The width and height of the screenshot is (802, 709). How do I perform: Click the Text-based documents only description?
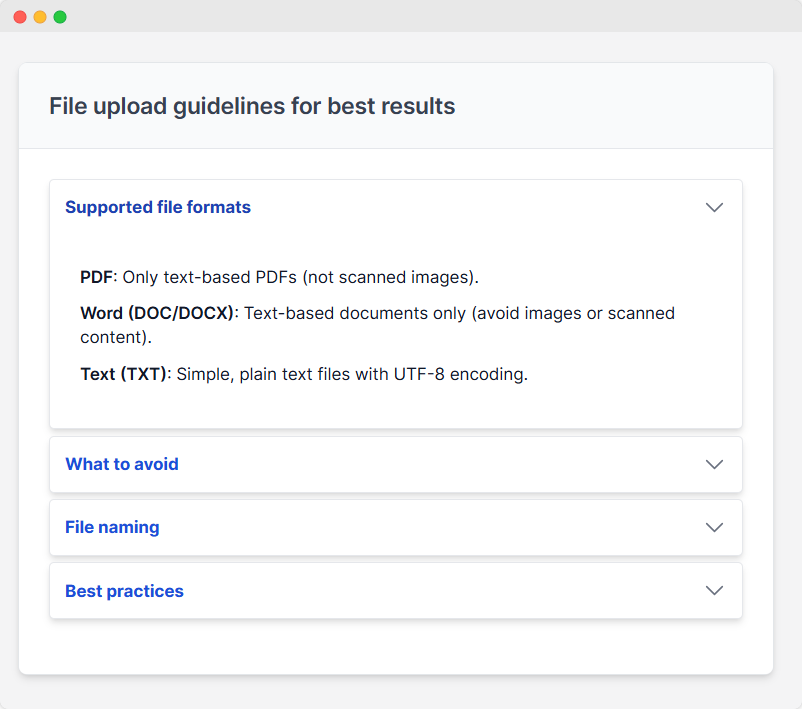458,313
